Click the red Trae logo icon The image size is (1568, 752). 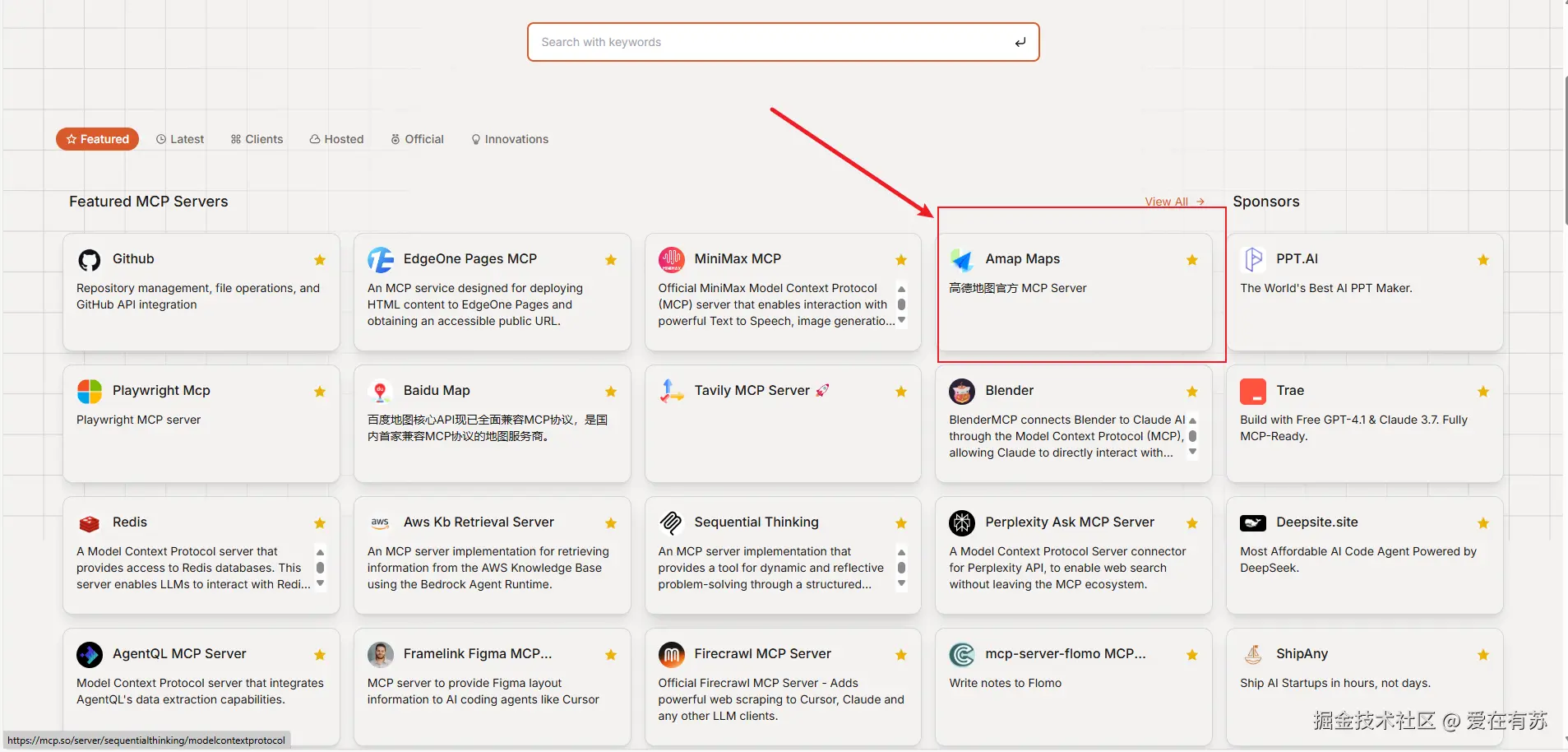[x=1253, y=392]
